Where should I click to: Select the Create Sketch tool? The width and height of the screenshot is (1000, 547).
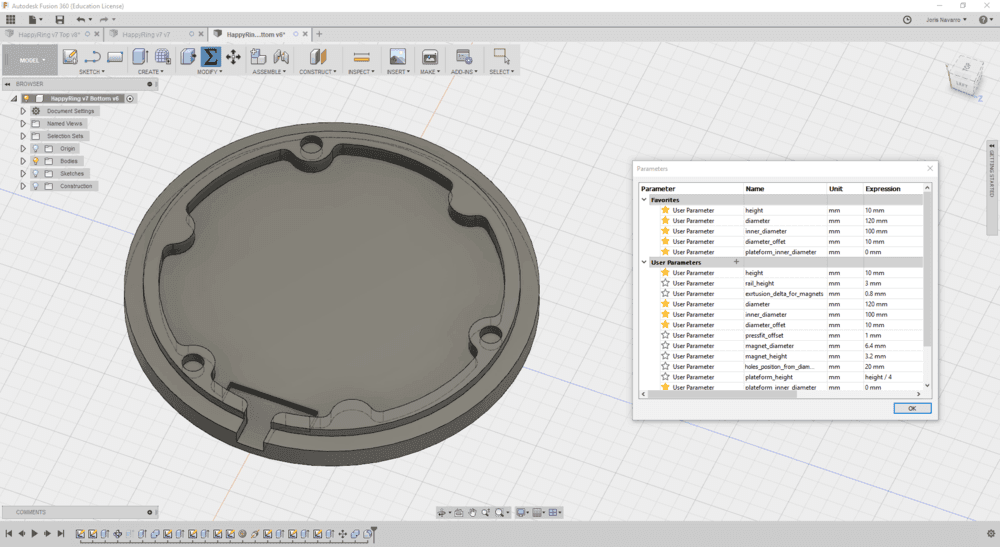[70, 57]
